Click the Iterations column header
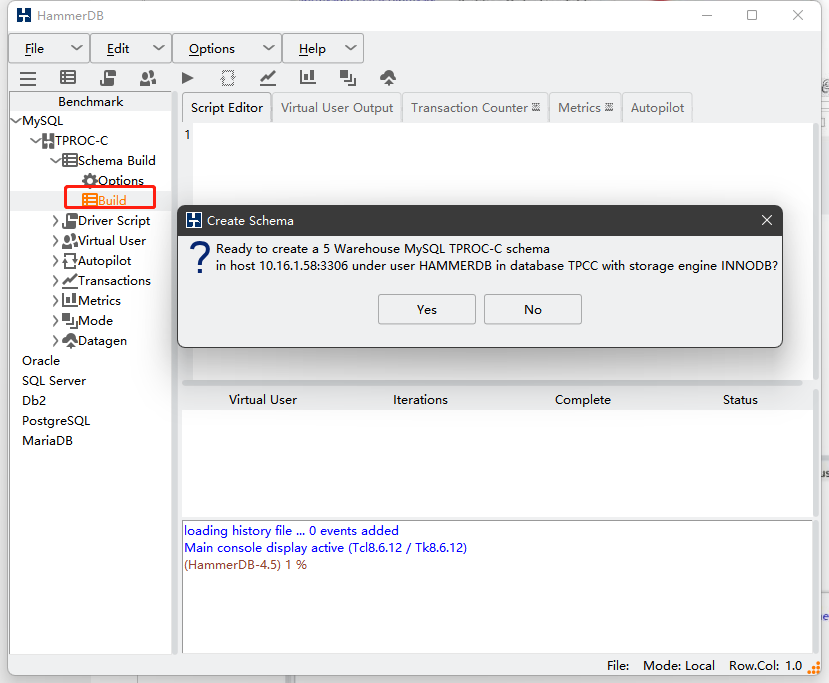This screenshot has height=683, width=829. [420, 400]
